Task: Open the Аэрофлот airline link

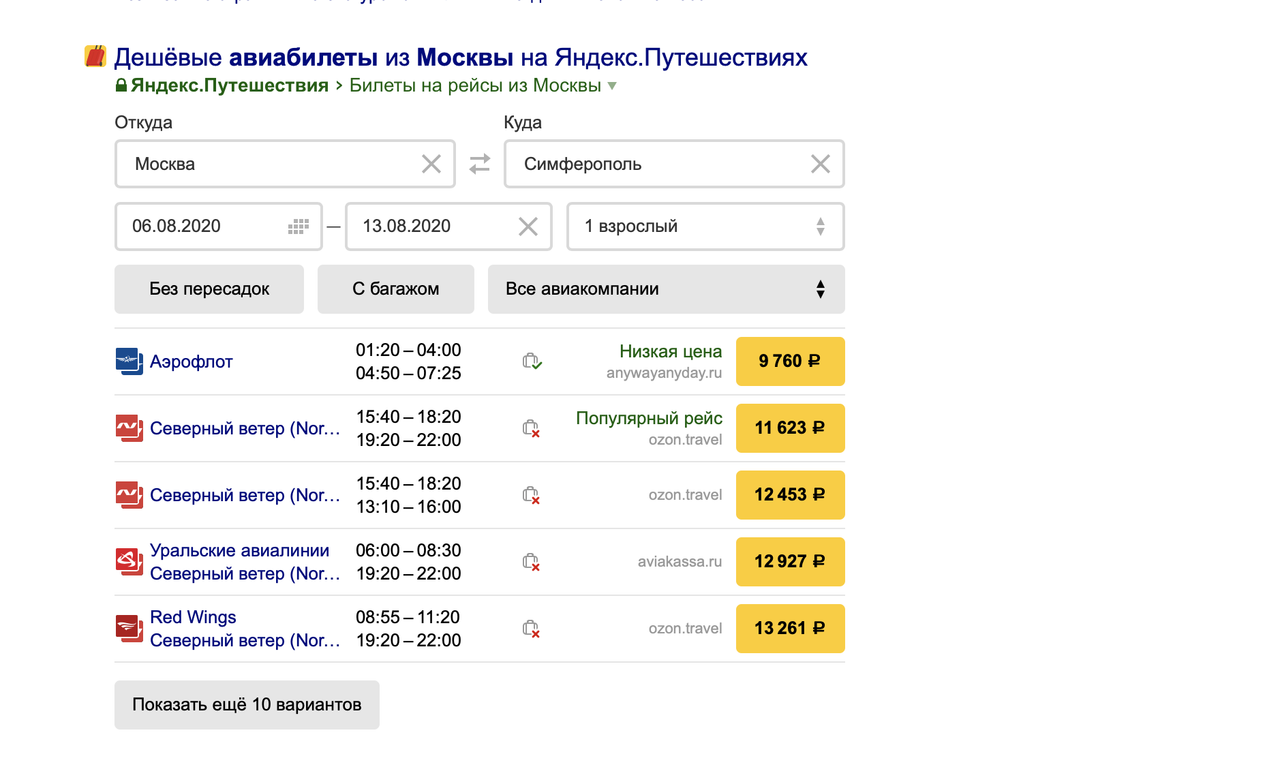Action: click(191, 362)
